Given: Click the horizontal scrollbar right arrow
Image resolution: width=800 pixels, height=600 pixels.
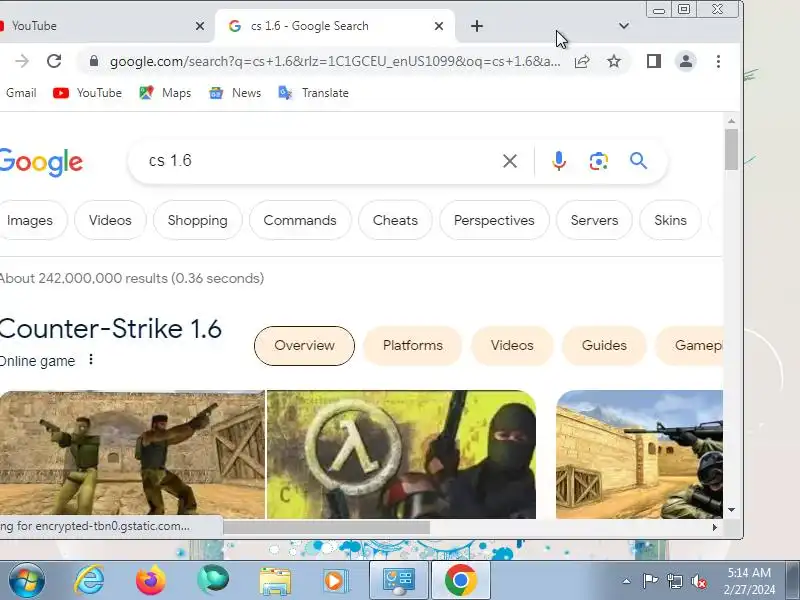Looking at the screenshot, I should [715, 527].
